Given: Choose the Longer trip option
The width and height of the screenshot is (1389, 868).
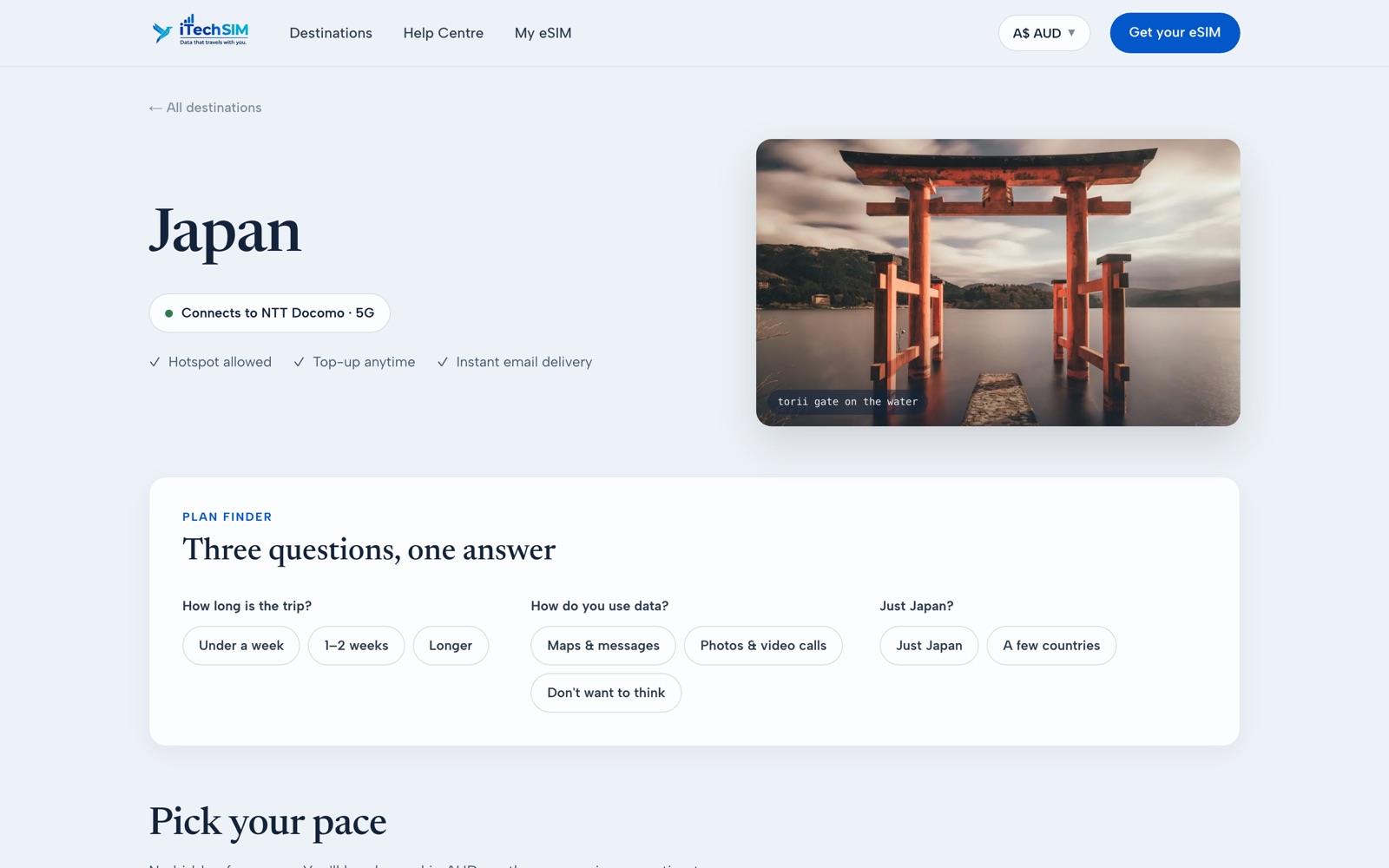Looking at the screenshot, I should 451,646.
